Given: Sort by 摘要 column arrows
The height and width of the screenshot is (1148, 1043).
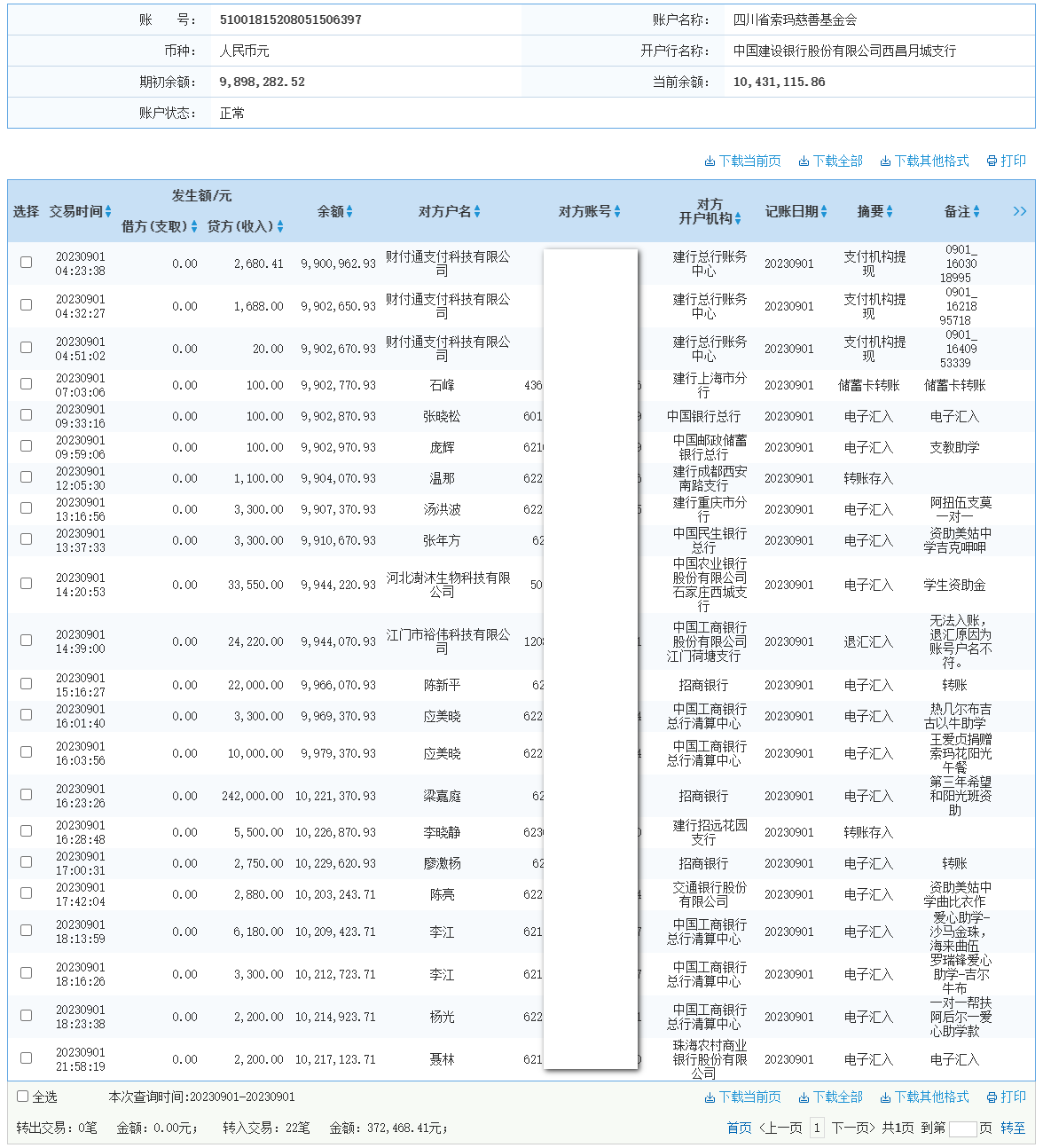Looking at the screenshot, I should click(x=890, y=211).
